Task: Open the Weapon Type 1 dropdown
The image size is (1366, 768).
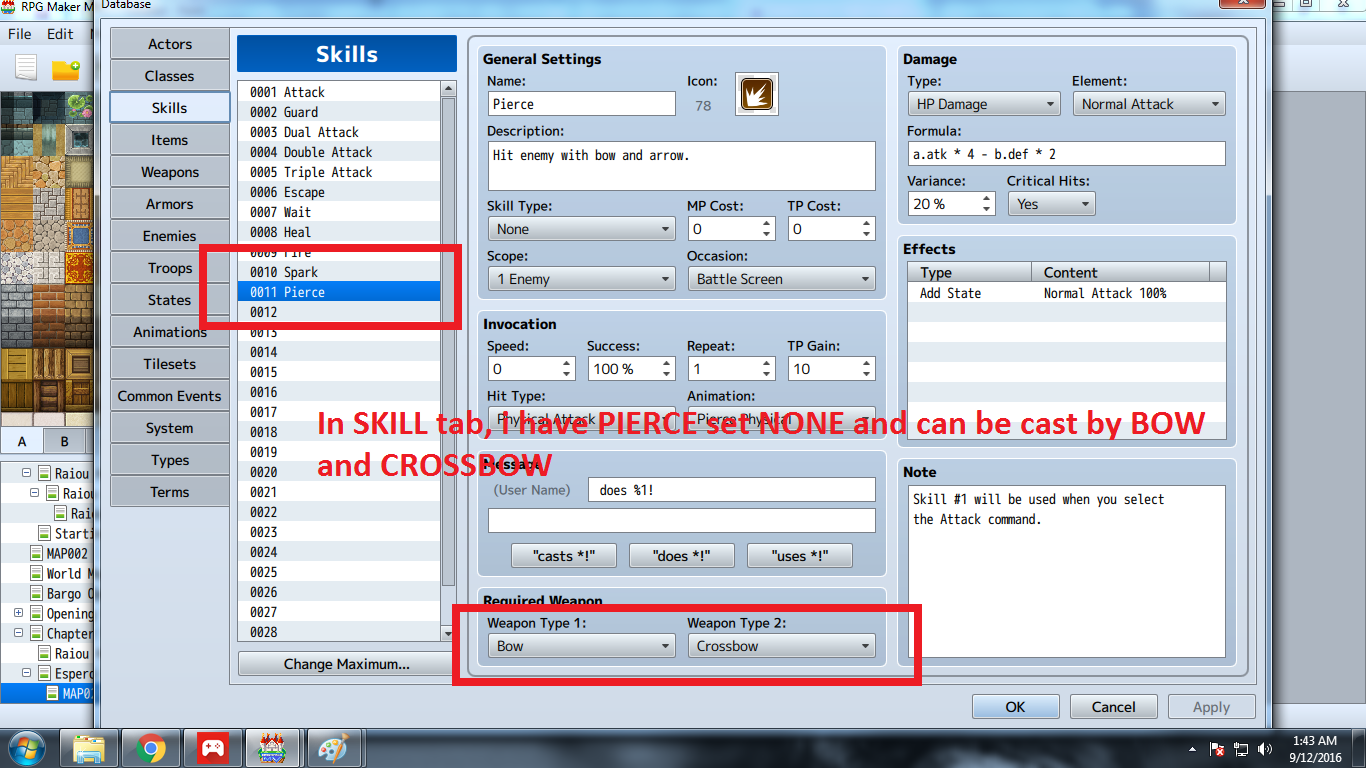Action: coord(581,646)
